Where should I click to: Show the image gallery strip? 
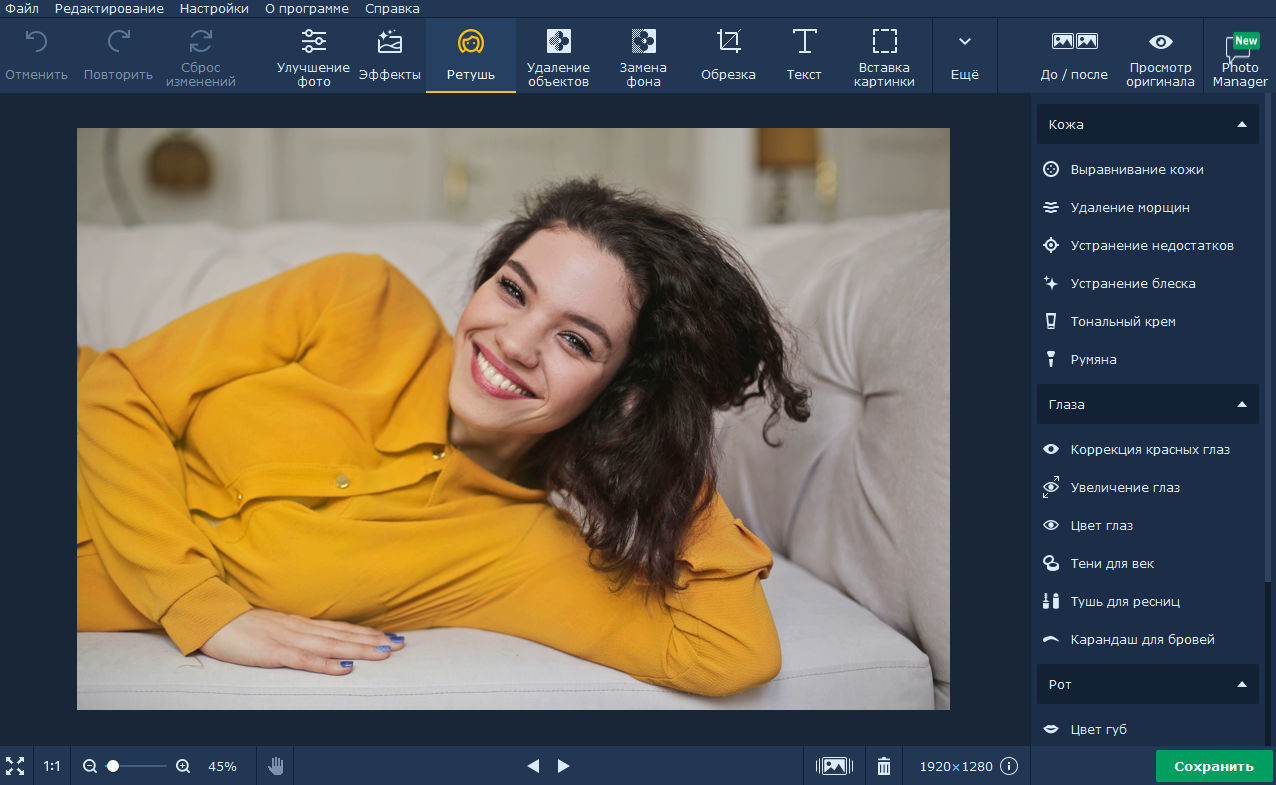point(834,766)
